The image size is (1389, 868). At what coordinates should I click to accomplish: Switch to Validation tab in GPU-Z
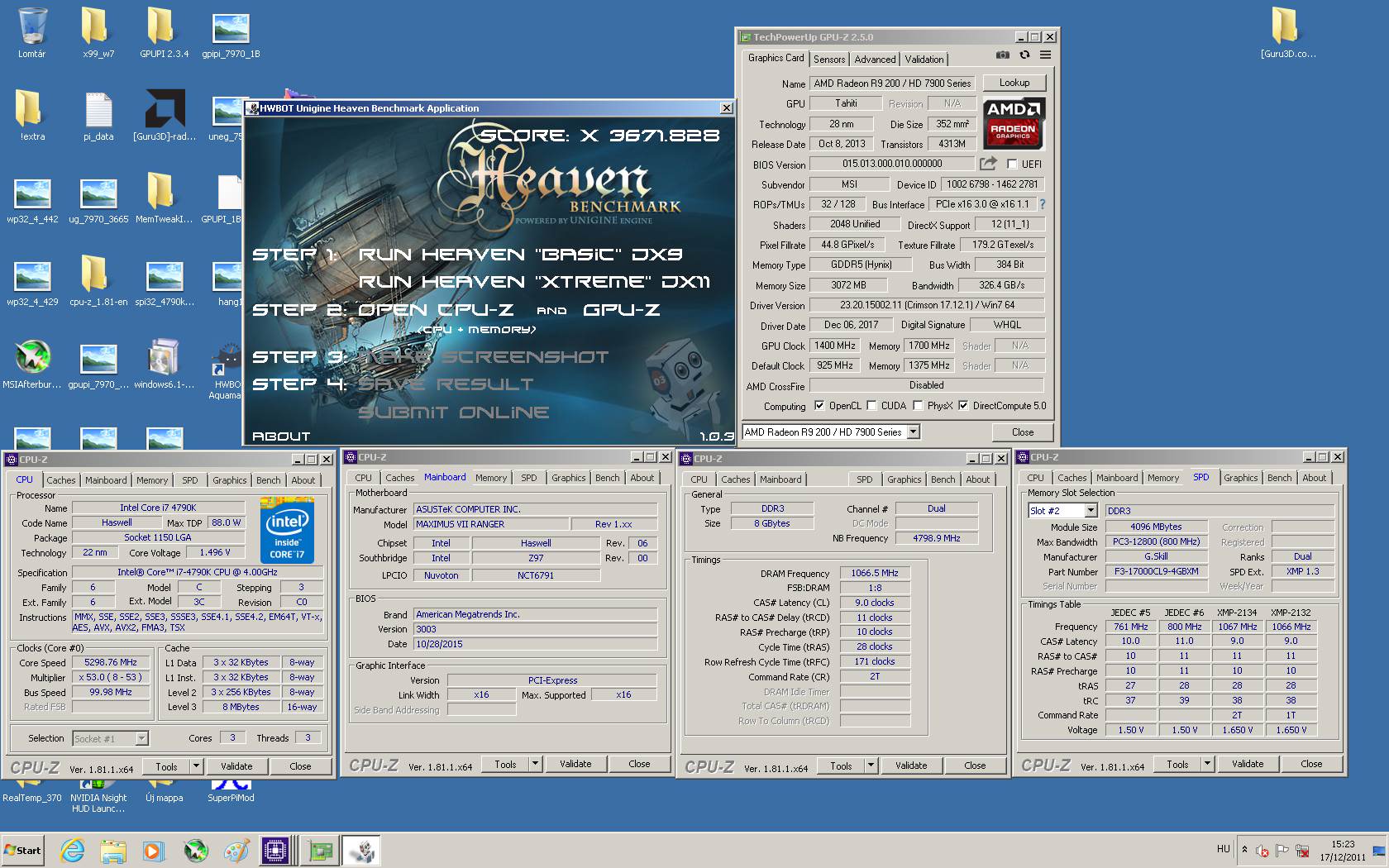(924, 59)
